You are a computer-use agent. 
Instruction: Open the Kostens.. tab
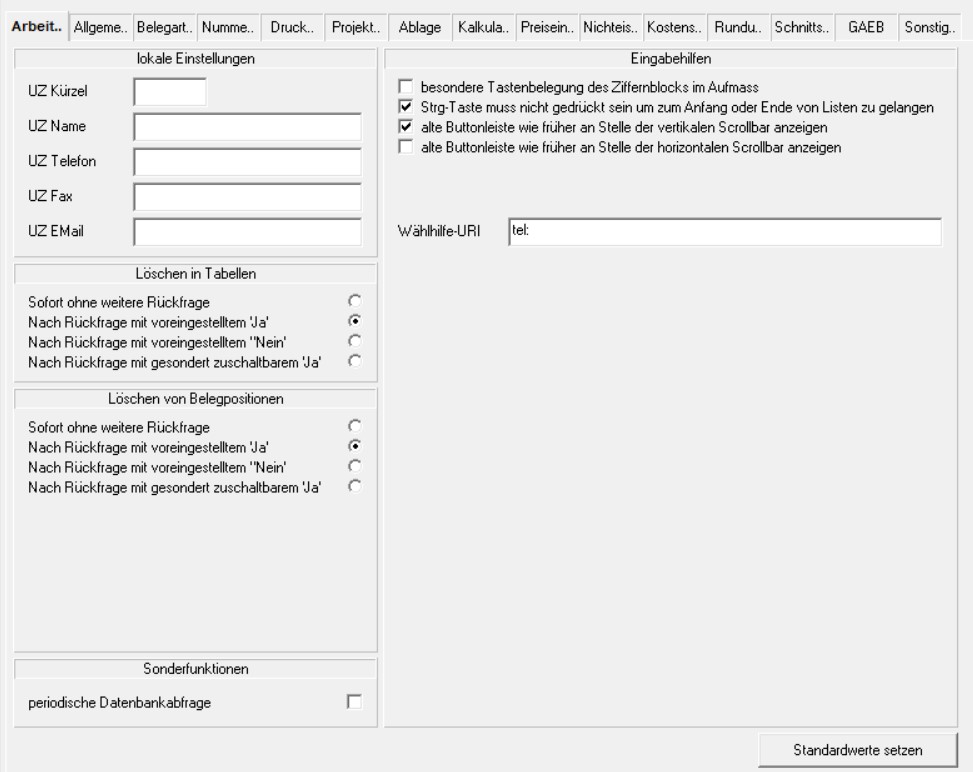pyautogui.click(x=675, y=27)
